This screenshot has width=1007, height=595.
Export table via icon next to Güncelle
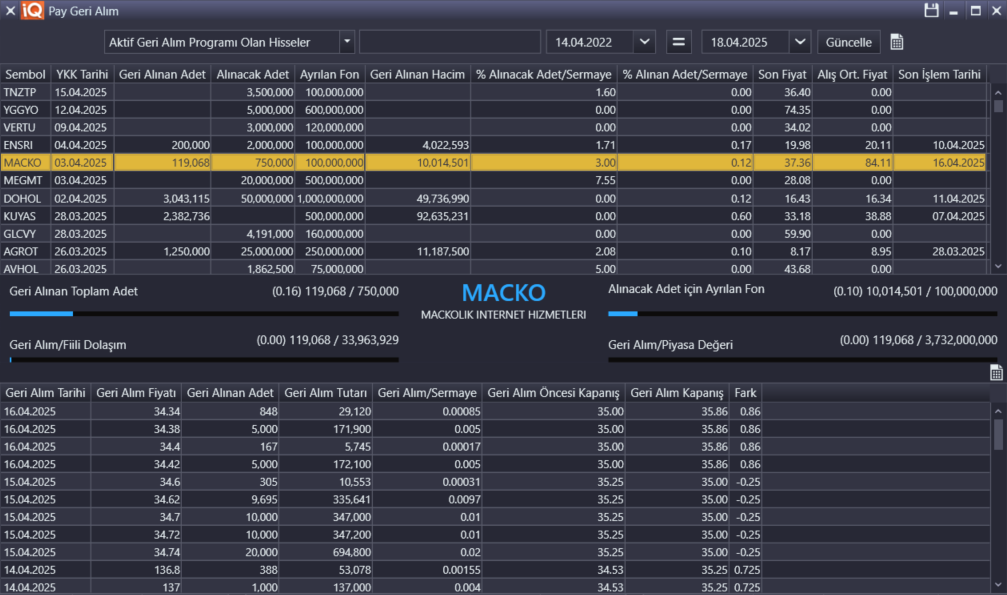pos(897,42)
